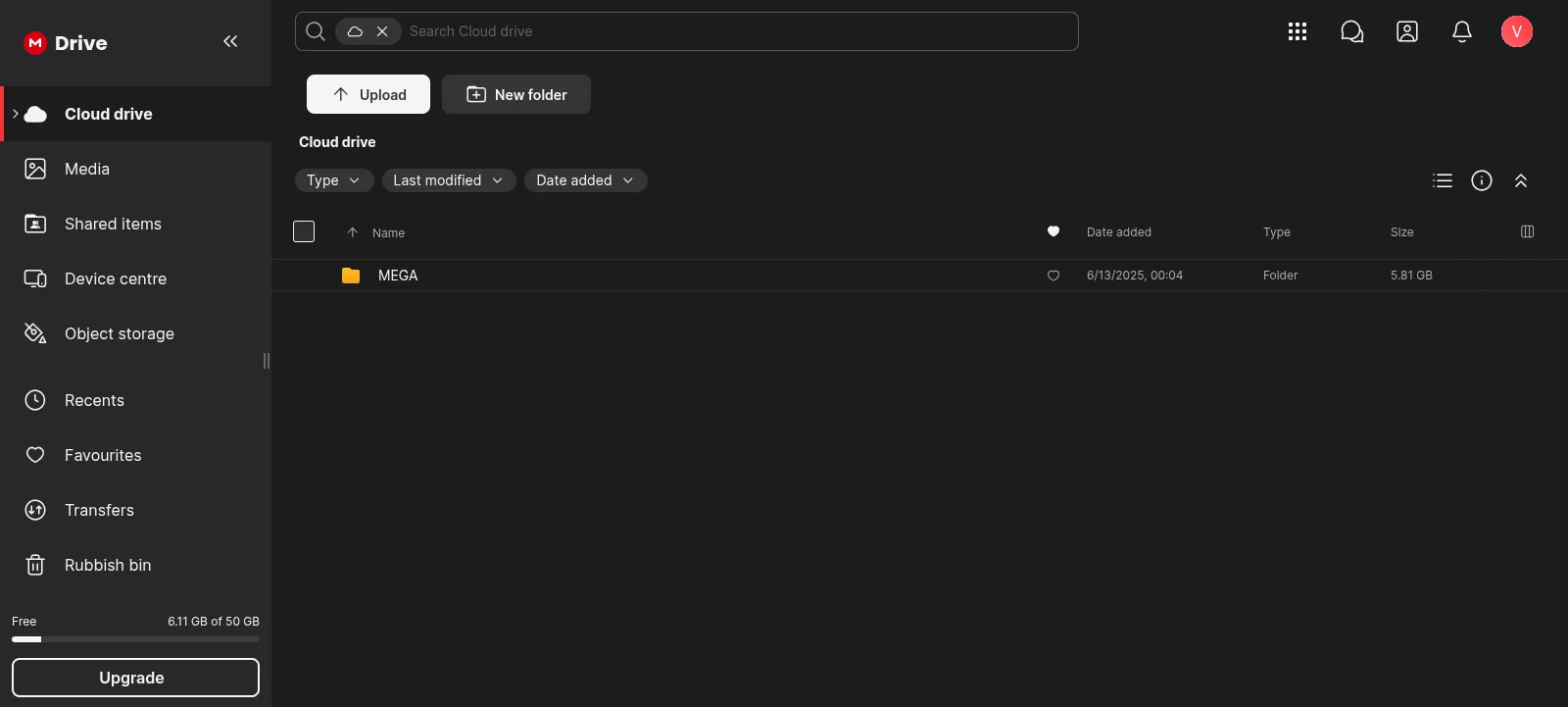Open the apps grid menu
This screenshot has width=1568, height=707.
[x=1298, y=31]
